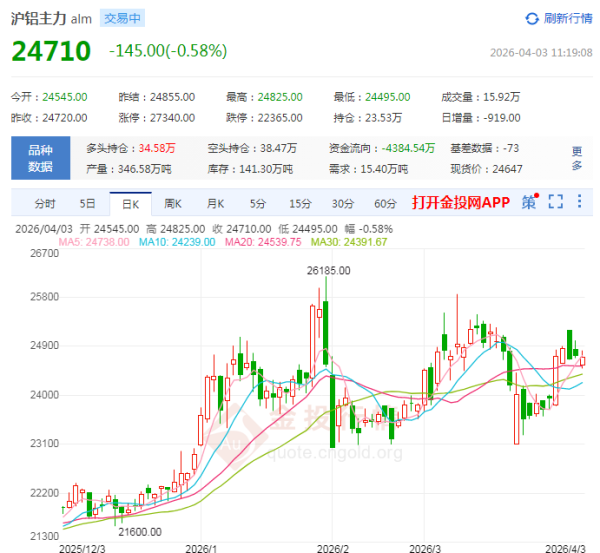Click the 空头持仓 value 38.47万
The width and height of the screenshot is (600, 553).
(x=279, y=148)
